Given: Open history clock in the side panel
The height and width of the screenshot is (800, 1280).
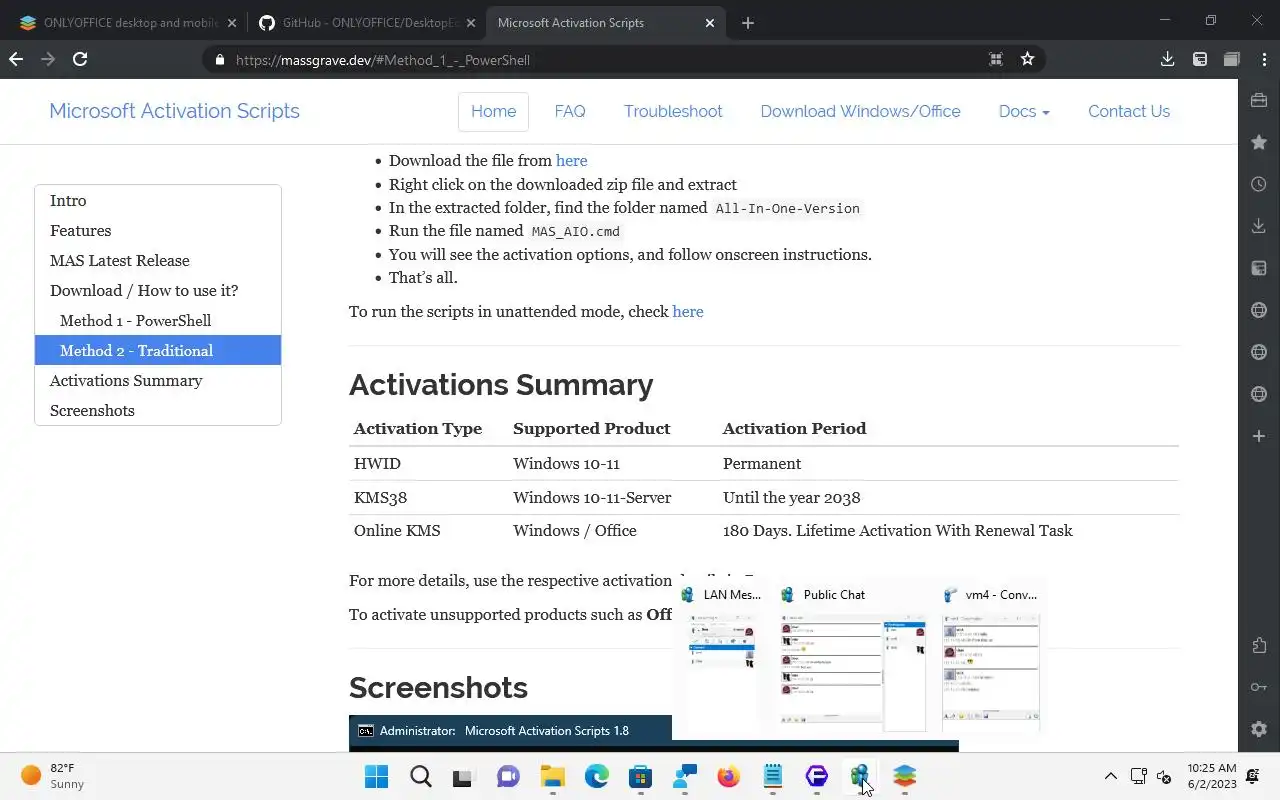Looking at the screenshot, I should [1259, 184].
